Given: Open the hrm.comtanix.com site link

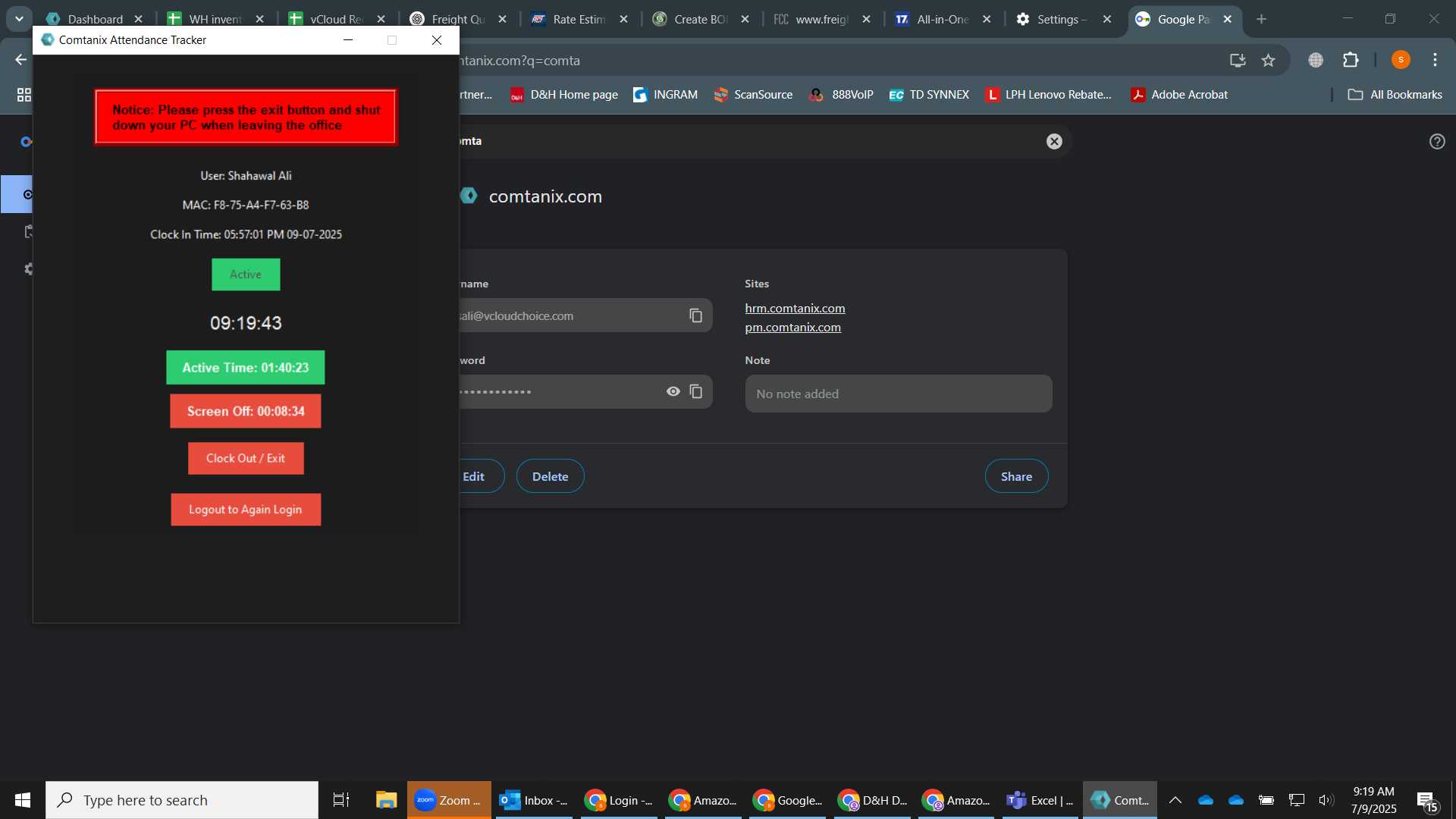Looking at the screenshot, I should point(795,308).
